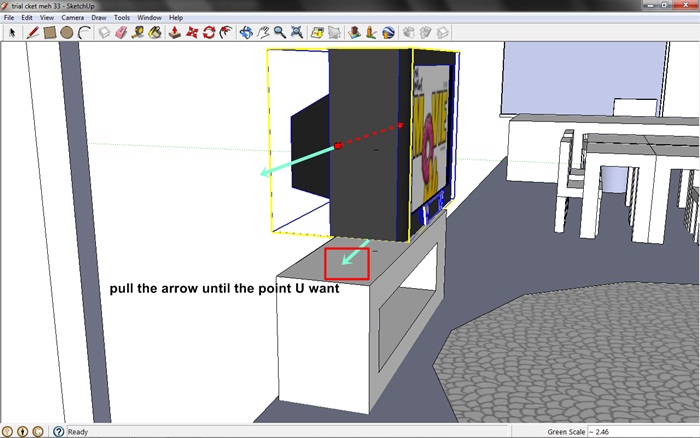Select the Tape Measure tool

pos(138,33)
